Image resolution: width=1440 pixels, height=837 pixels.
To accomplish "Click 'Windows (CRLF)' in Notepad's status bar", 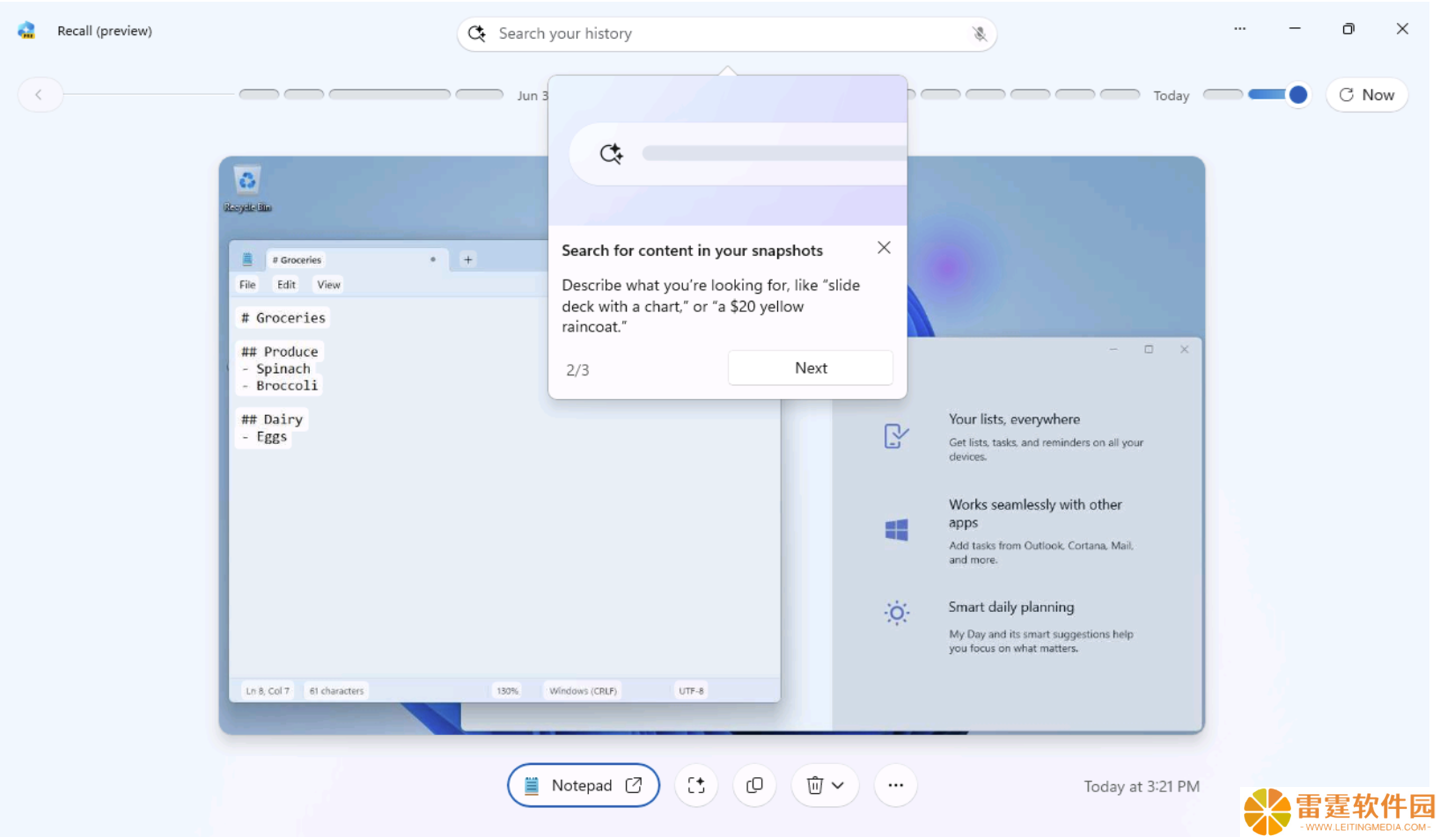I will 582,690.
